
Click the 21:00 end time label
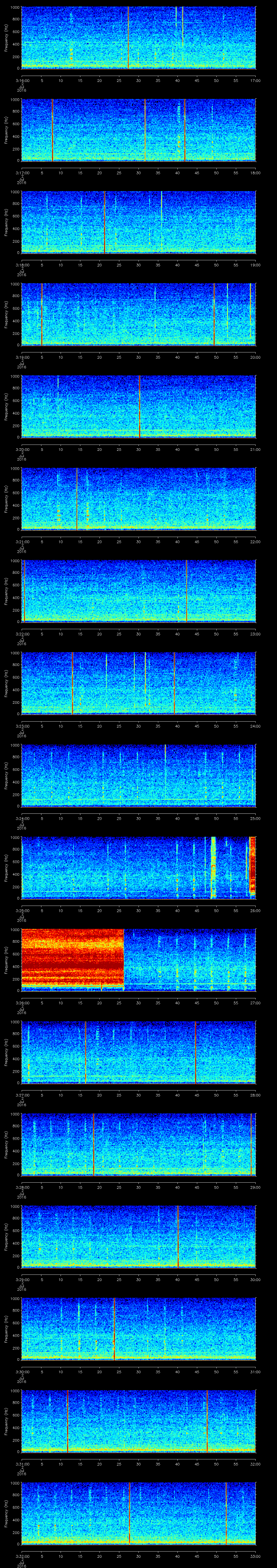click(255, 449)
